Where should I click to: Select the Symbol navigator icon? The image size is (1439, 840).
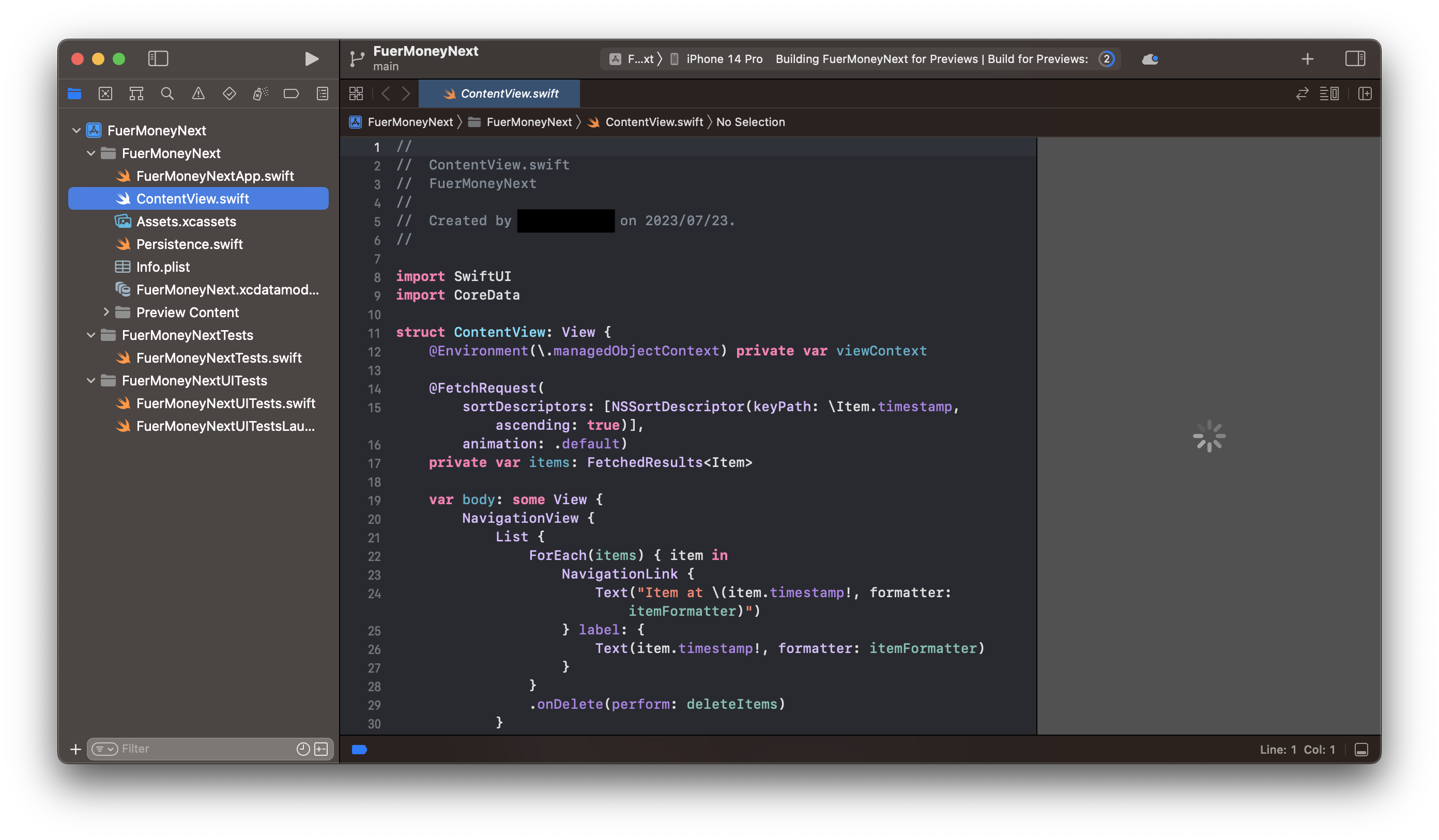tap(136, 93)
